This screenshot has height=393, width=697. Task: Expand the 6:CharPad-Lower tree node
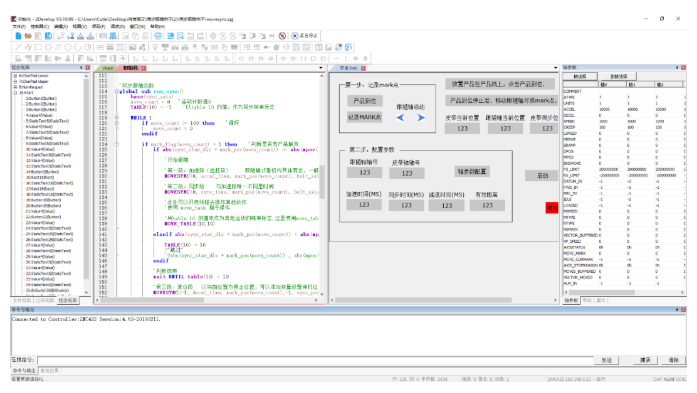coord(15,76)
